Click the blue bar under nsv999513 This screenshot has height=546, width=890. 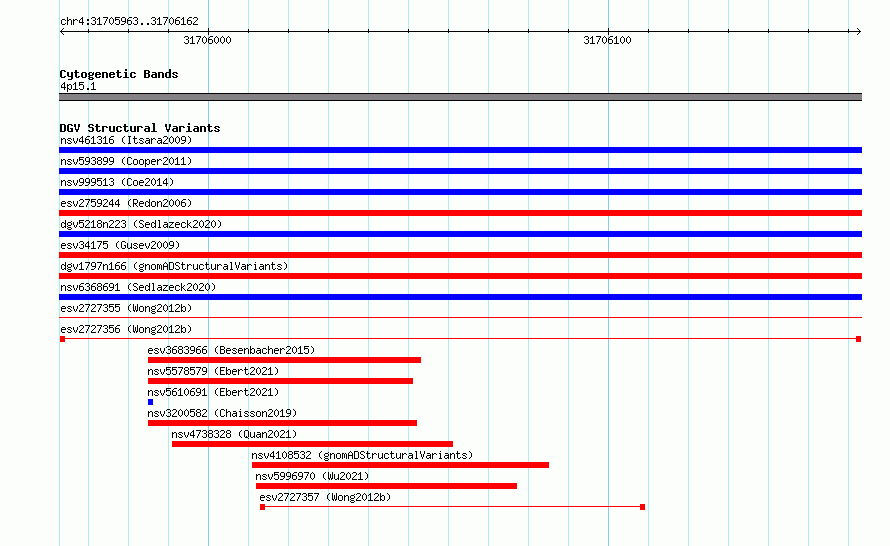pyautogui.click(x=460, y=192)
